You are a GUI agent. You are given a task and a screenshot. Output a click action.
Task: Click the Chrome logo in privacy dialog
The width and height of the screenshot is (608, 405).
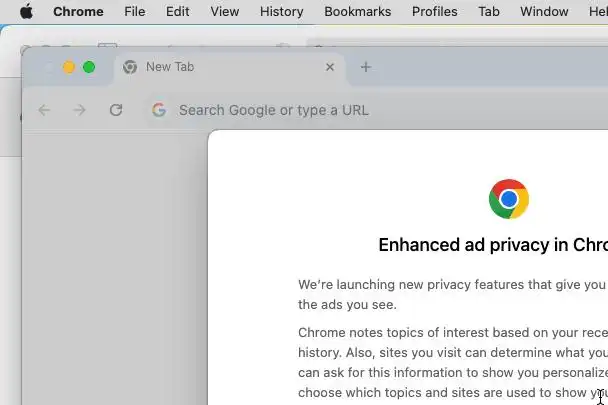(509, 199)
